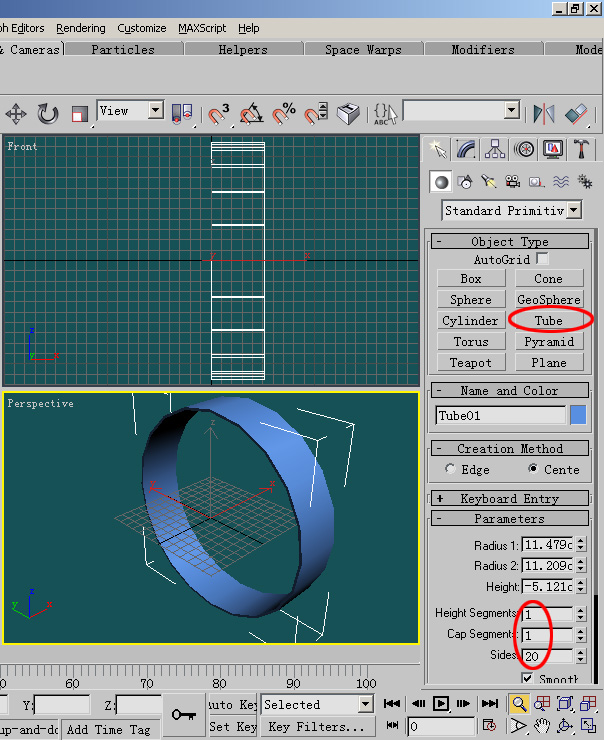The image size is (604, 740).
Task: Select the Rotate tool icon
Action: pyautogui.click(x=47, y=114)
